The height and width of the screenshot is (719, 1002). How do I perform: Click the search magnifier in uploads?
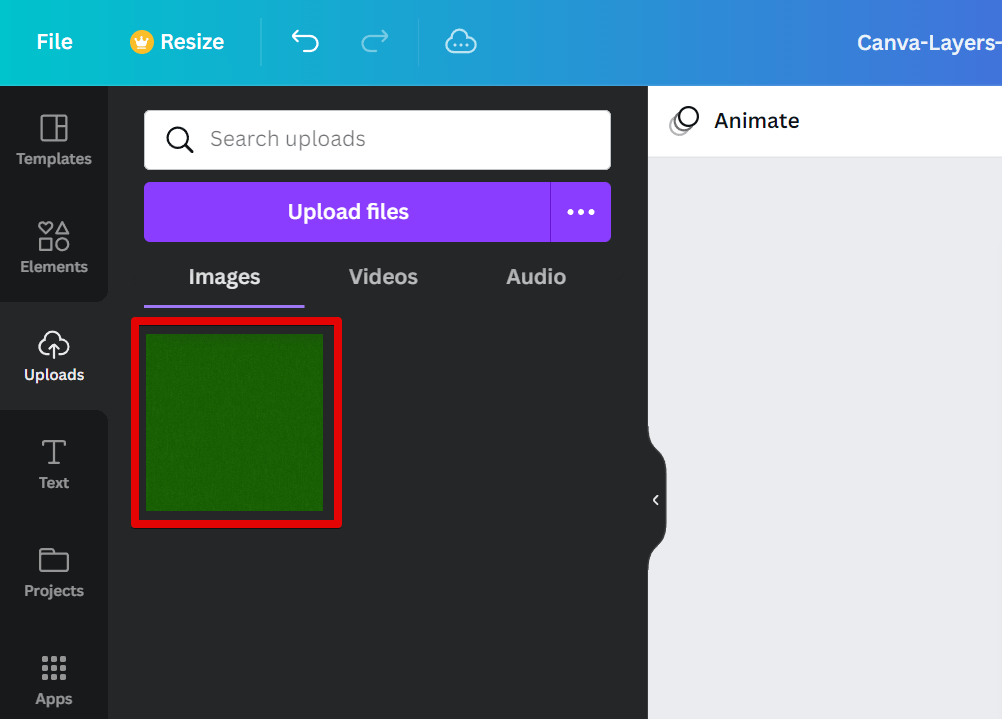pyautogui.click(x=180, y=140)
